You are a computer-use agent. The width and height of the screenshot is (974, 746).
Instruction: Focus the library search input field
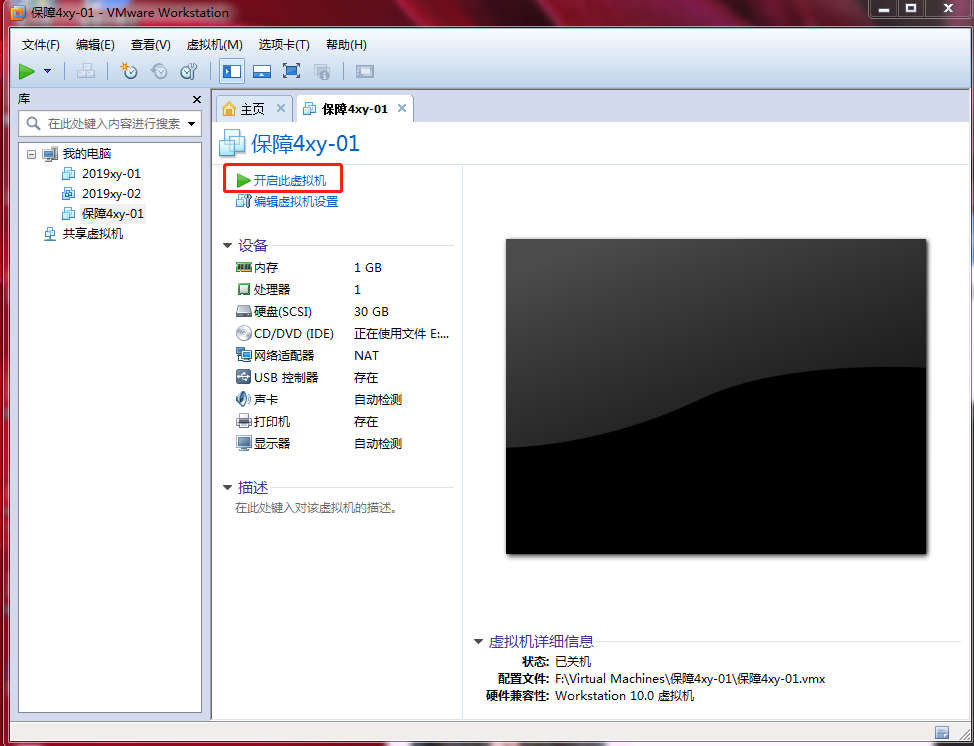(x=110, y=124)
